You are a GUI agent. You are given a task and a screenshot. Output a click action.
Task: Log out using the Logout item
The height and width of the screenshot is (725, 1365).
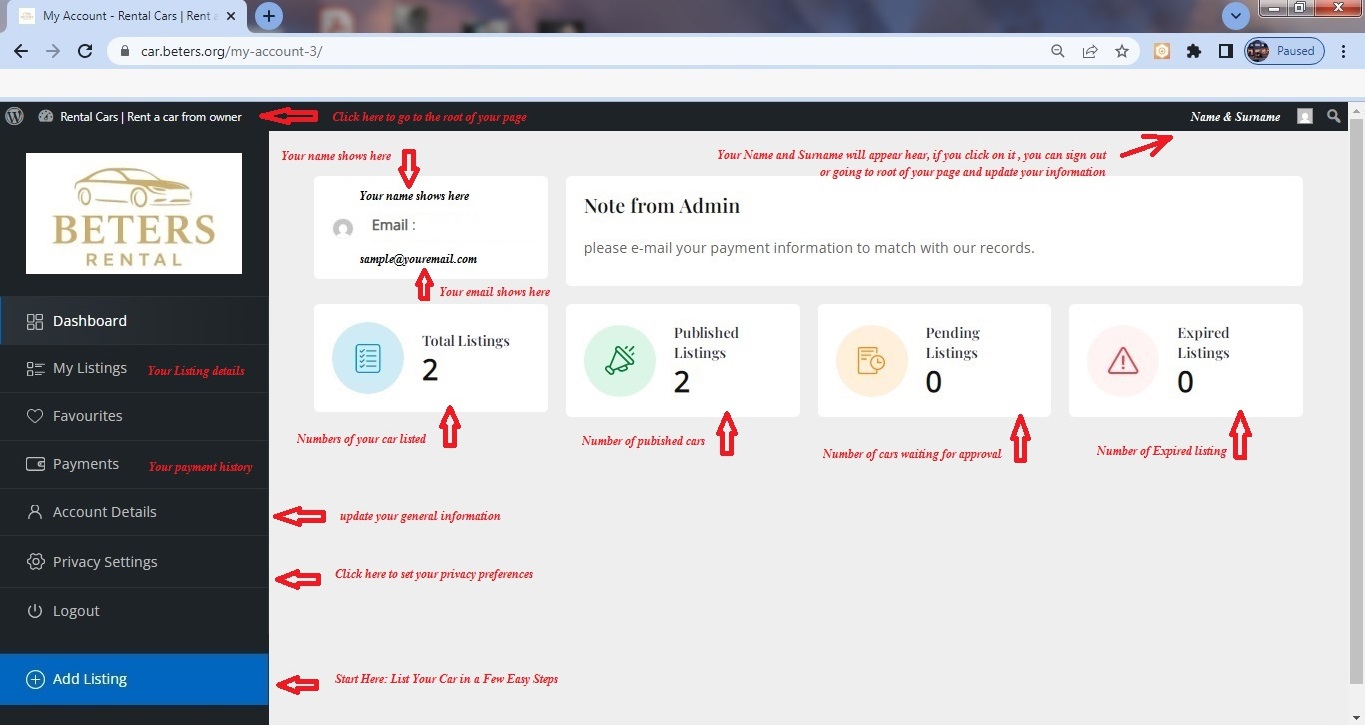coord(134,611)
